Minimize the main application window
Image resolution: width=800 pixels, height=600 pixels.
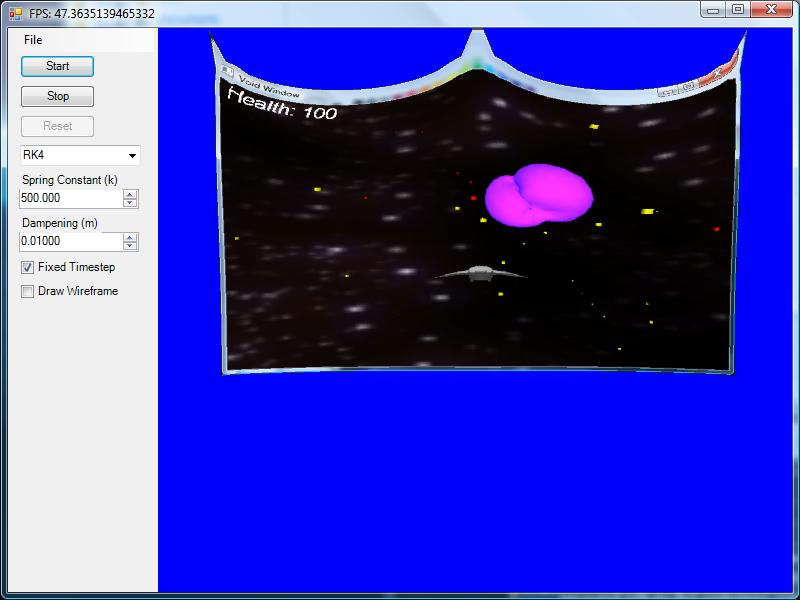[713, 9]
